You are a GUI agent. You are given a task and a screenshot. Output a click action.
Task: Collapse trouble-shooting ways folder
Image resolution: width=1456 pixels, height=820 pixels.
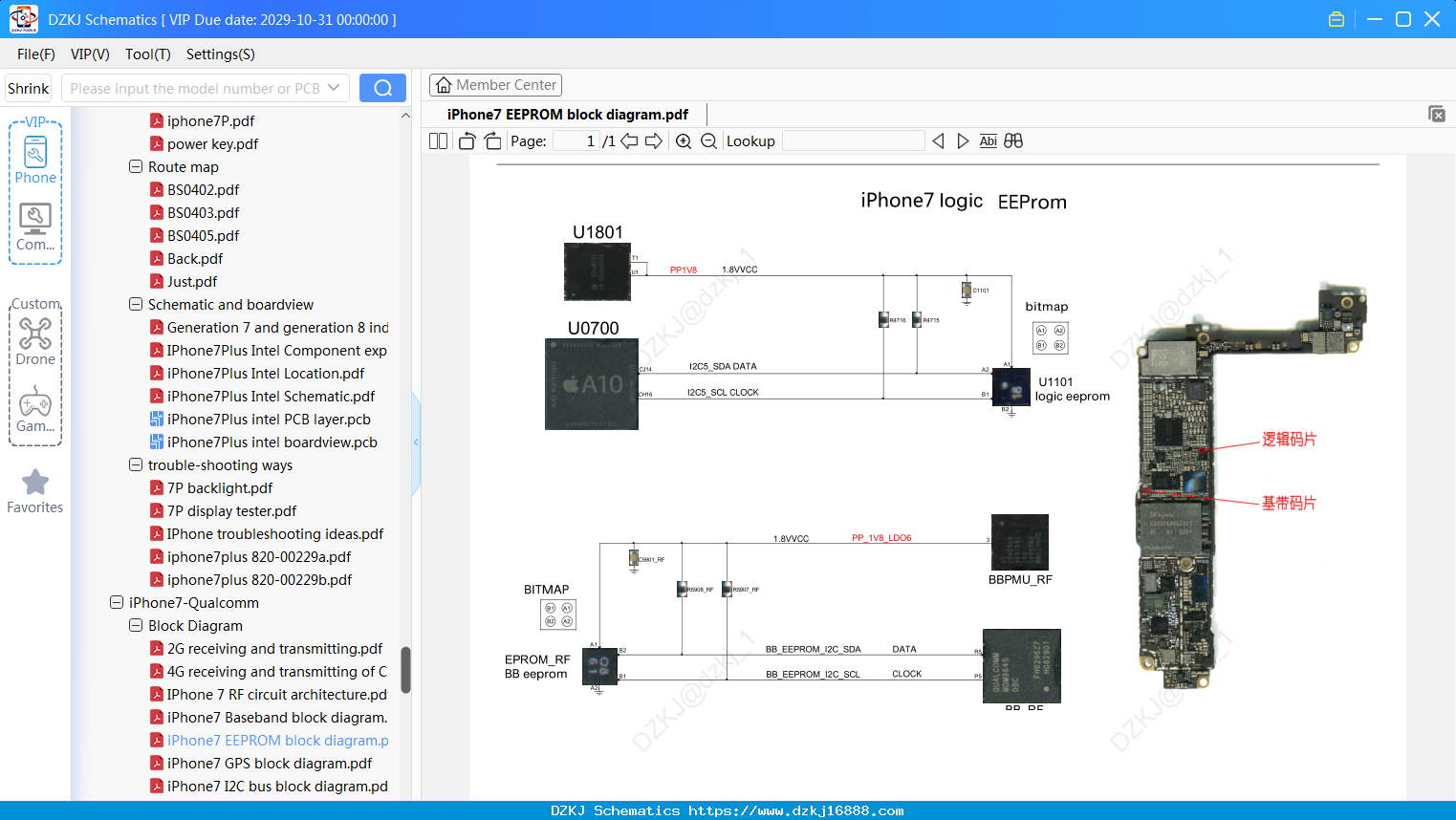[x=136, y=464]
